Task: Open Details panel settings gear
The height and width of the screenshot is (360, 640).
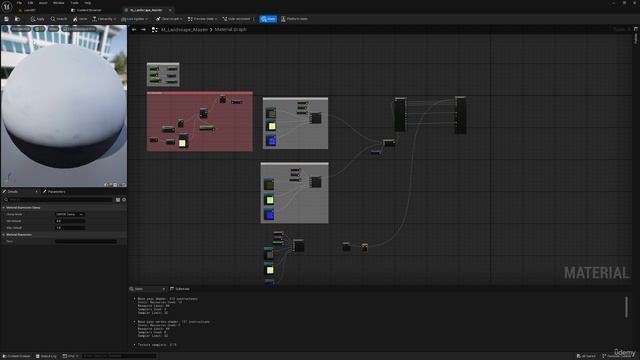Action: [124, 200]
